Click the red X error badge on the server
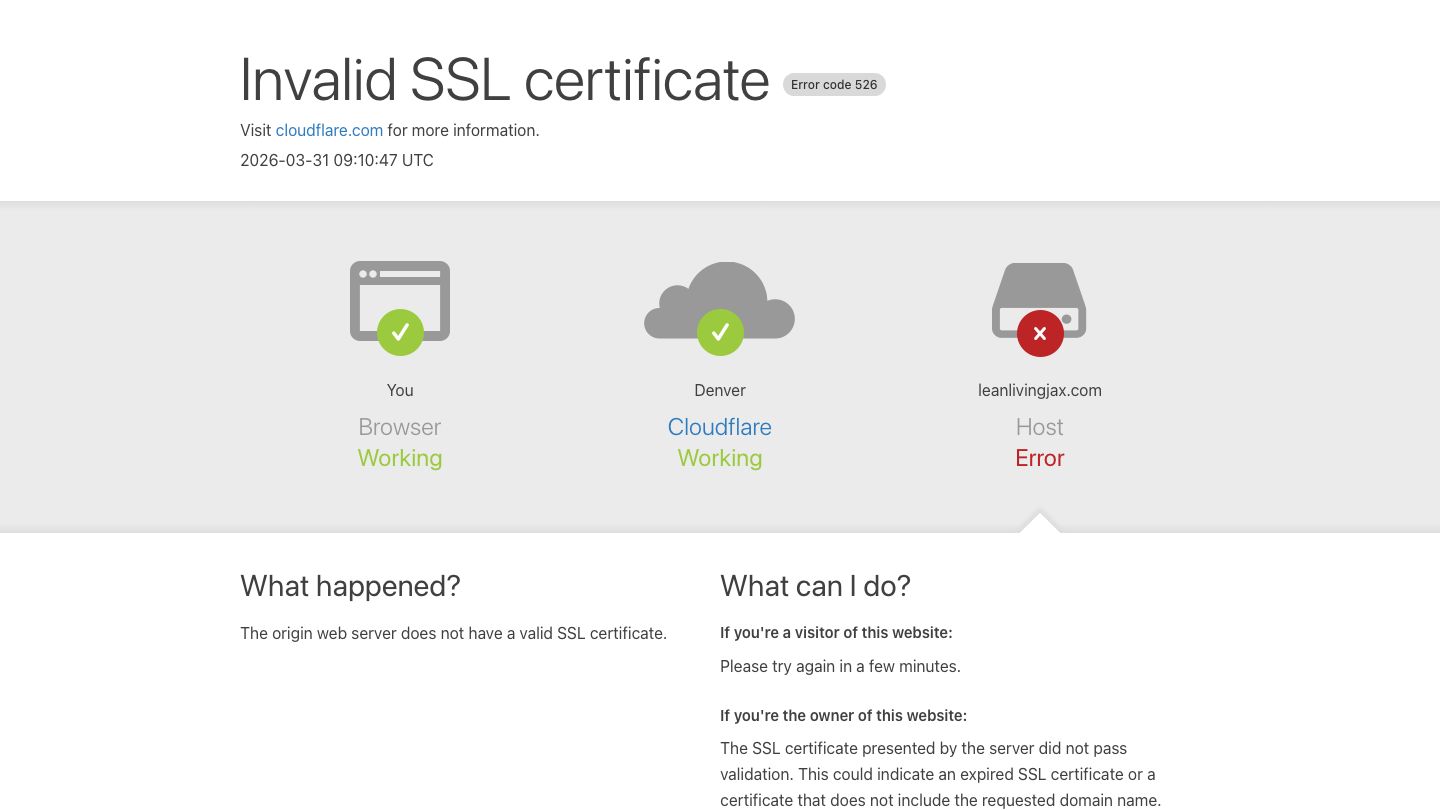Screen dimensions: 1440x810 [1040, 333]
